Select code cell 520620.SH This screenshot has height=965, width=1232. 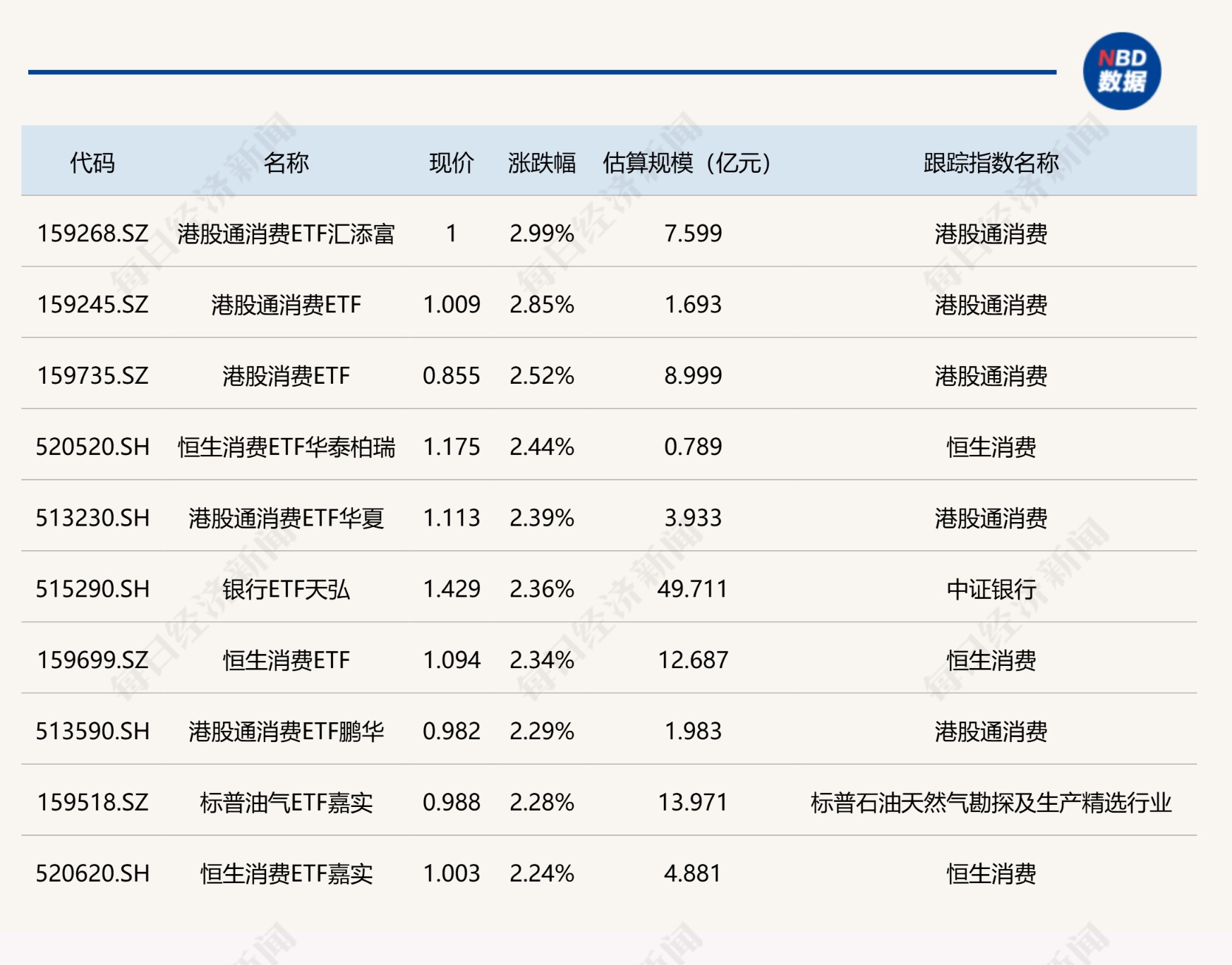92,874
